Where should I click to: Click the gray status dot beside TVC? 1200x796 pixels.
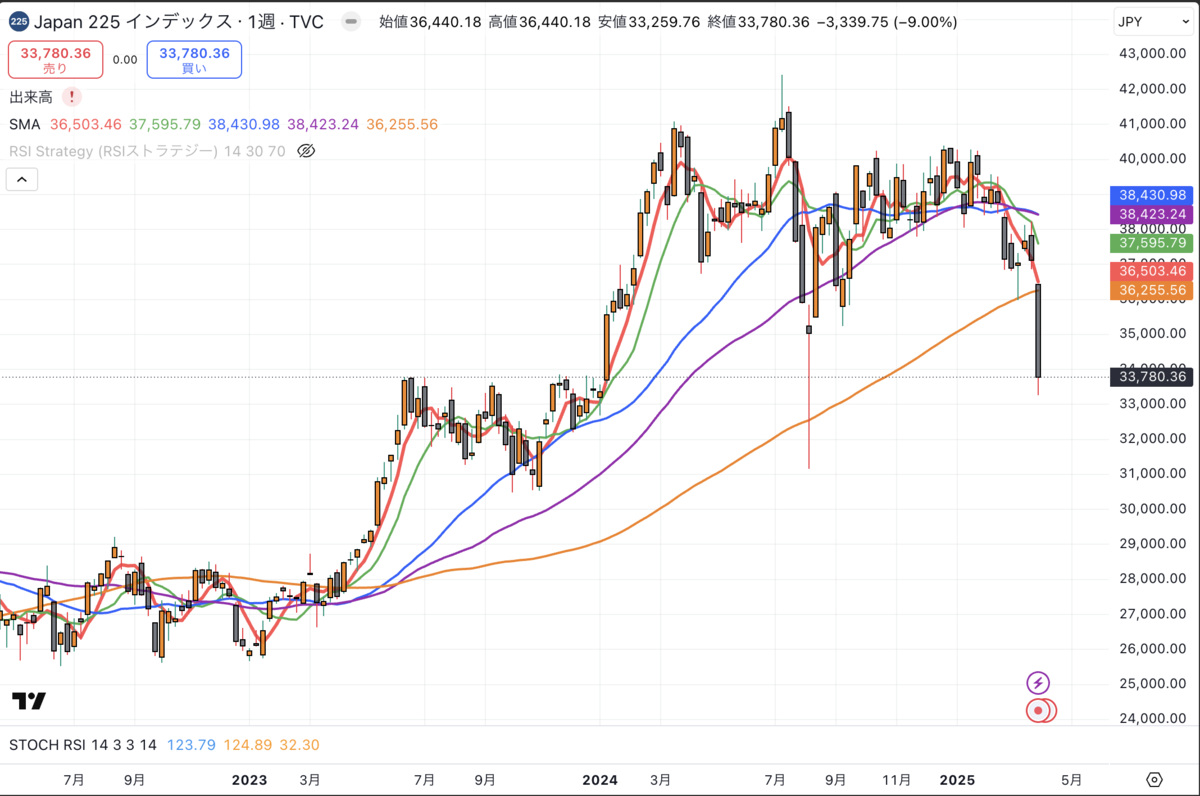350,21
